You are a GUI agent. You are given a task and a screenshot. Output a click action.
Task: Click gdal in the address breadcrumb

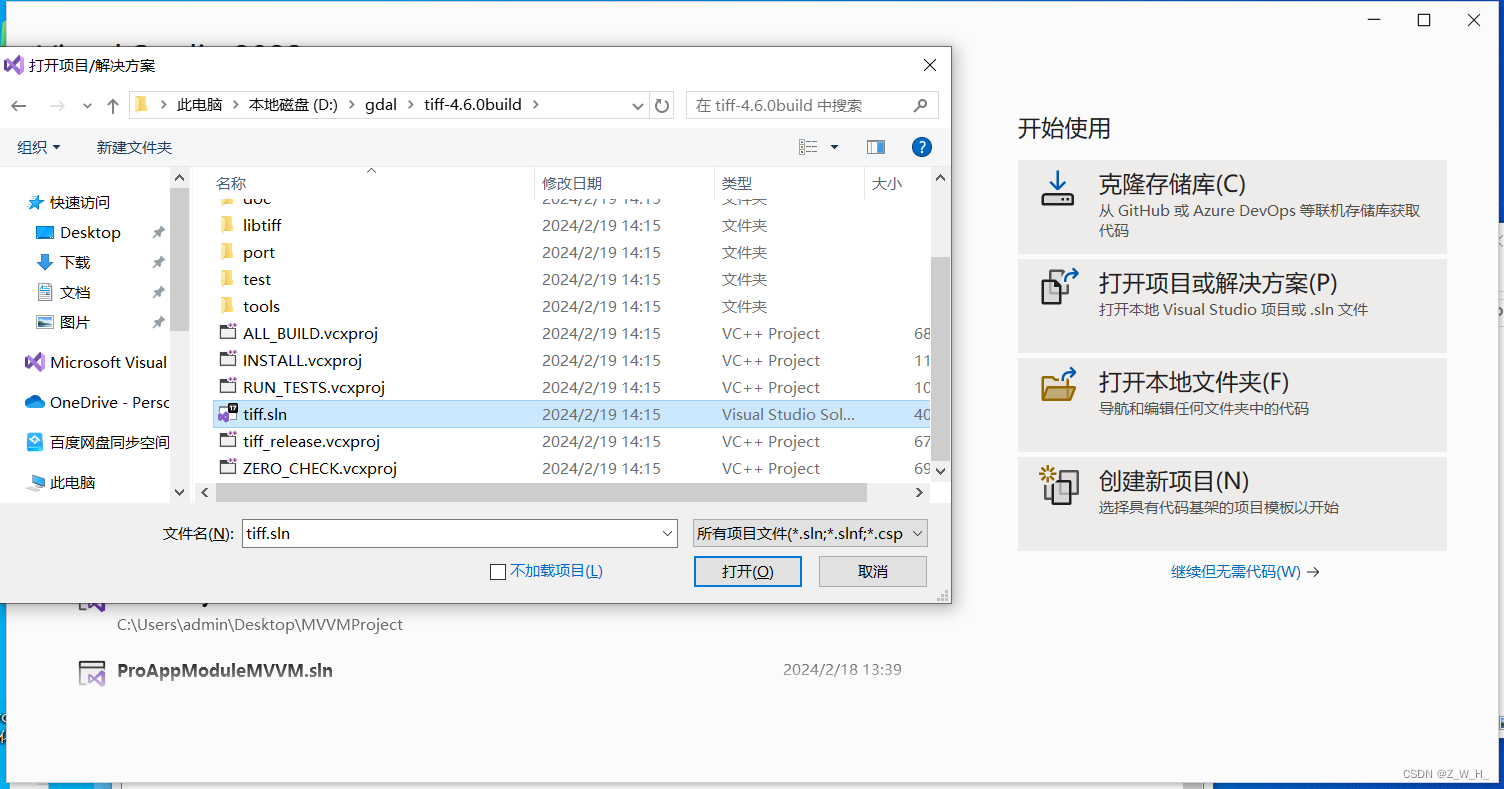click(380, 105)
